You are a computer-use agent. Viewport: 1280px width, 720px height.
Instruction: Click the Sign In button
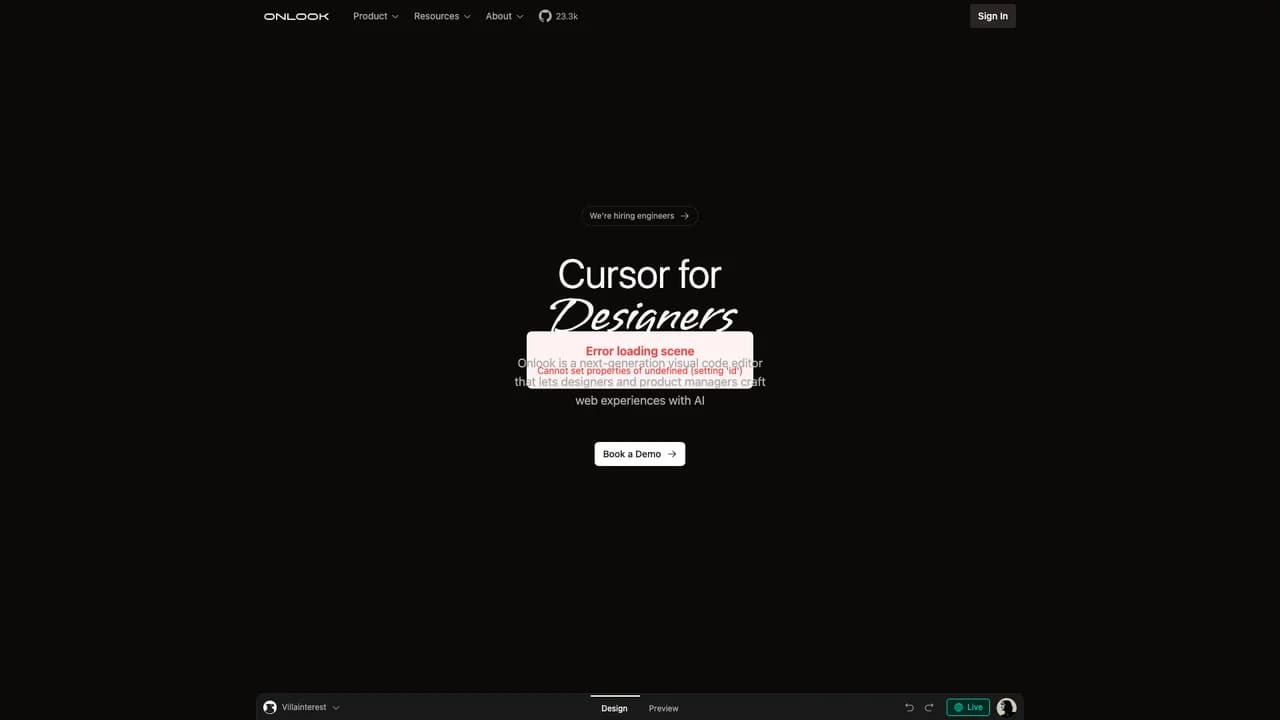[993, 16]
